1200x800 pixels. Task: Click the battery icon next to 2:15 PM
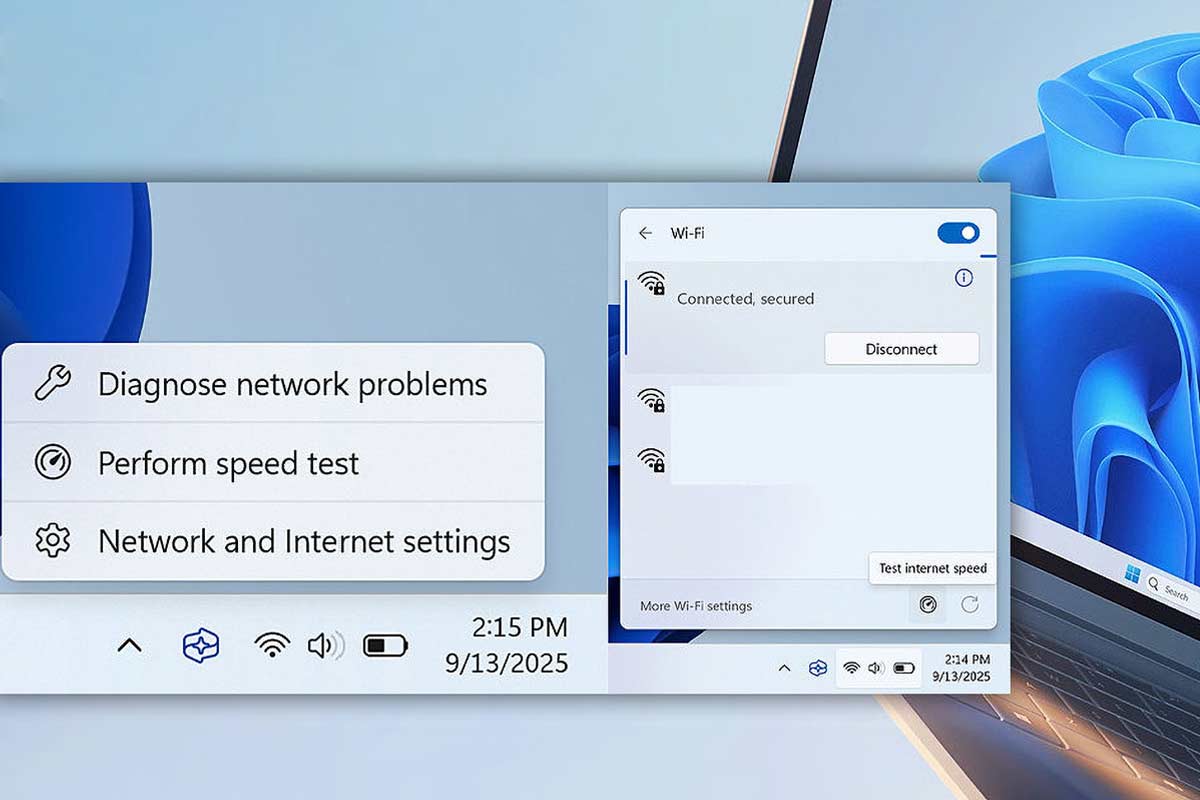coord(385,646)
